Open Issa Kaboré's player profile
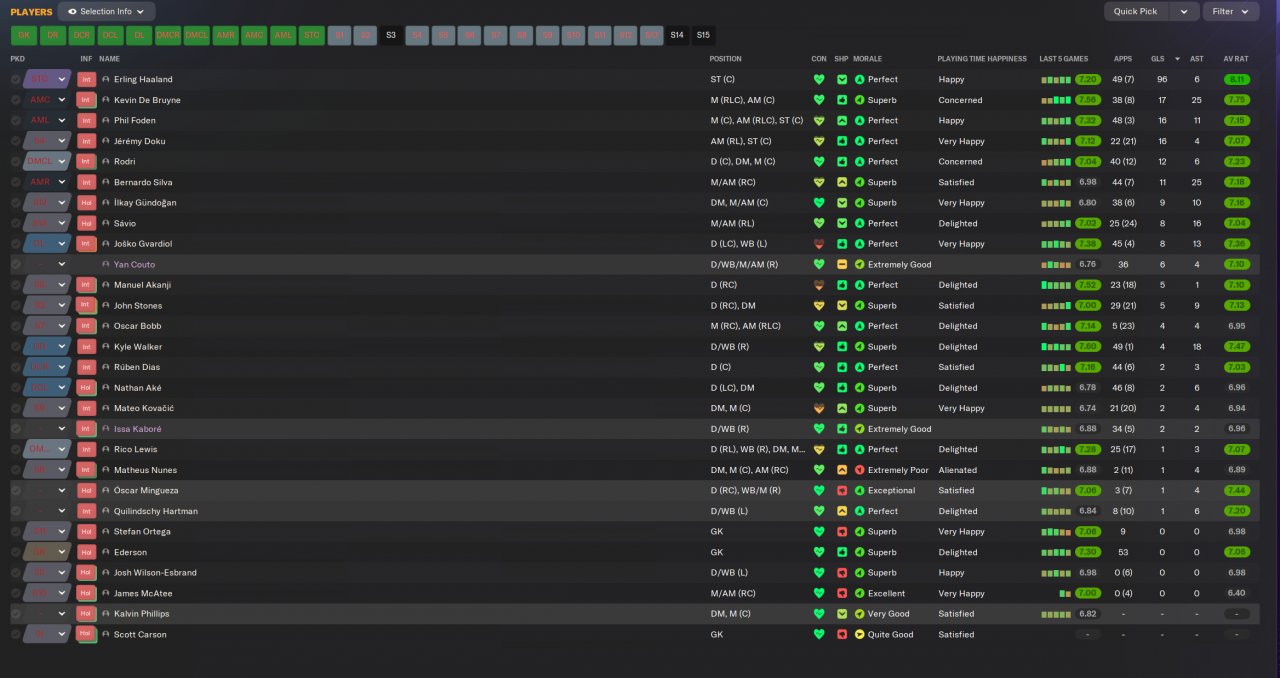Viewport: 1280px width, 678px height. pyautogui.click(x=137, y=429)
